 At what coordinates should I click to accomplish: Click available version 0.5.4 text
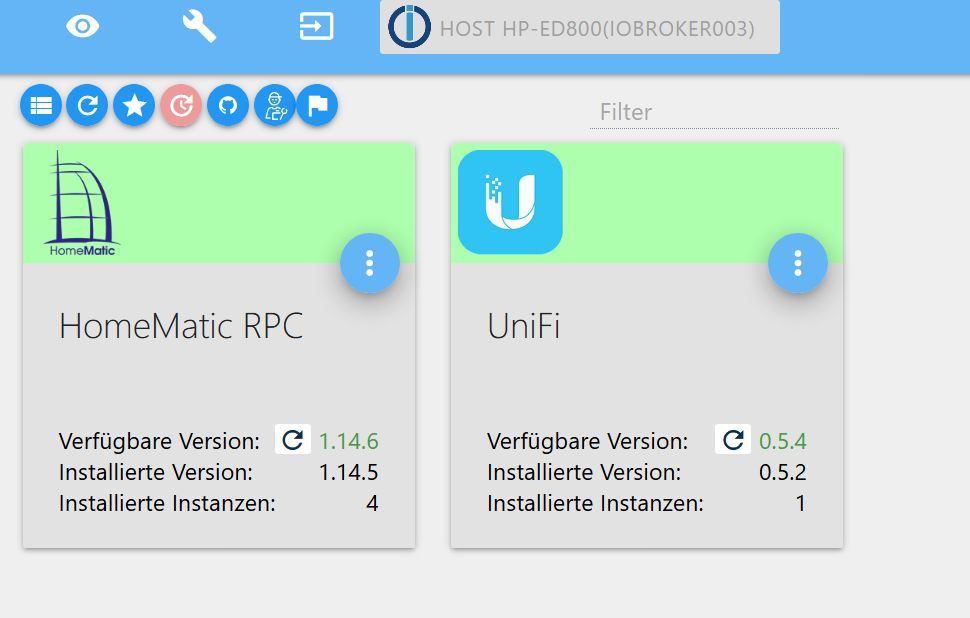click(783, 441)
